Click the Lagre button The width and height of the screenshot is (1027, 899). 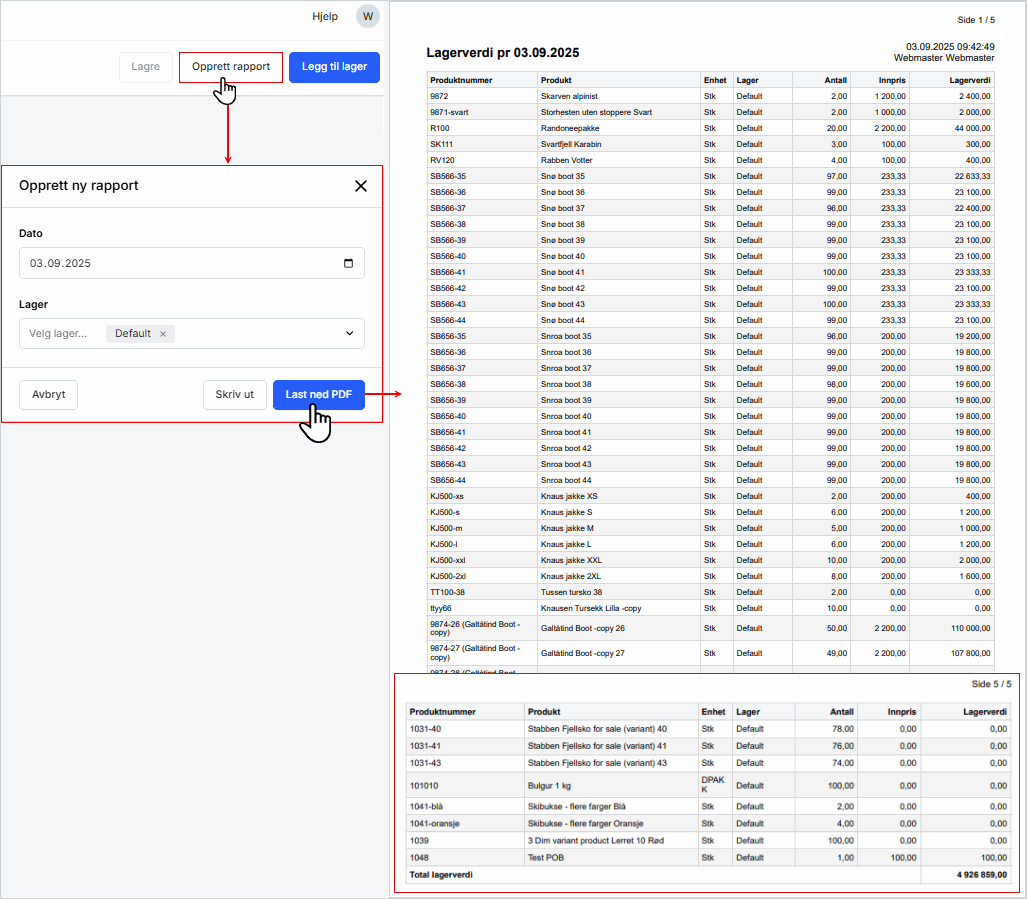[x=145, y=67]
